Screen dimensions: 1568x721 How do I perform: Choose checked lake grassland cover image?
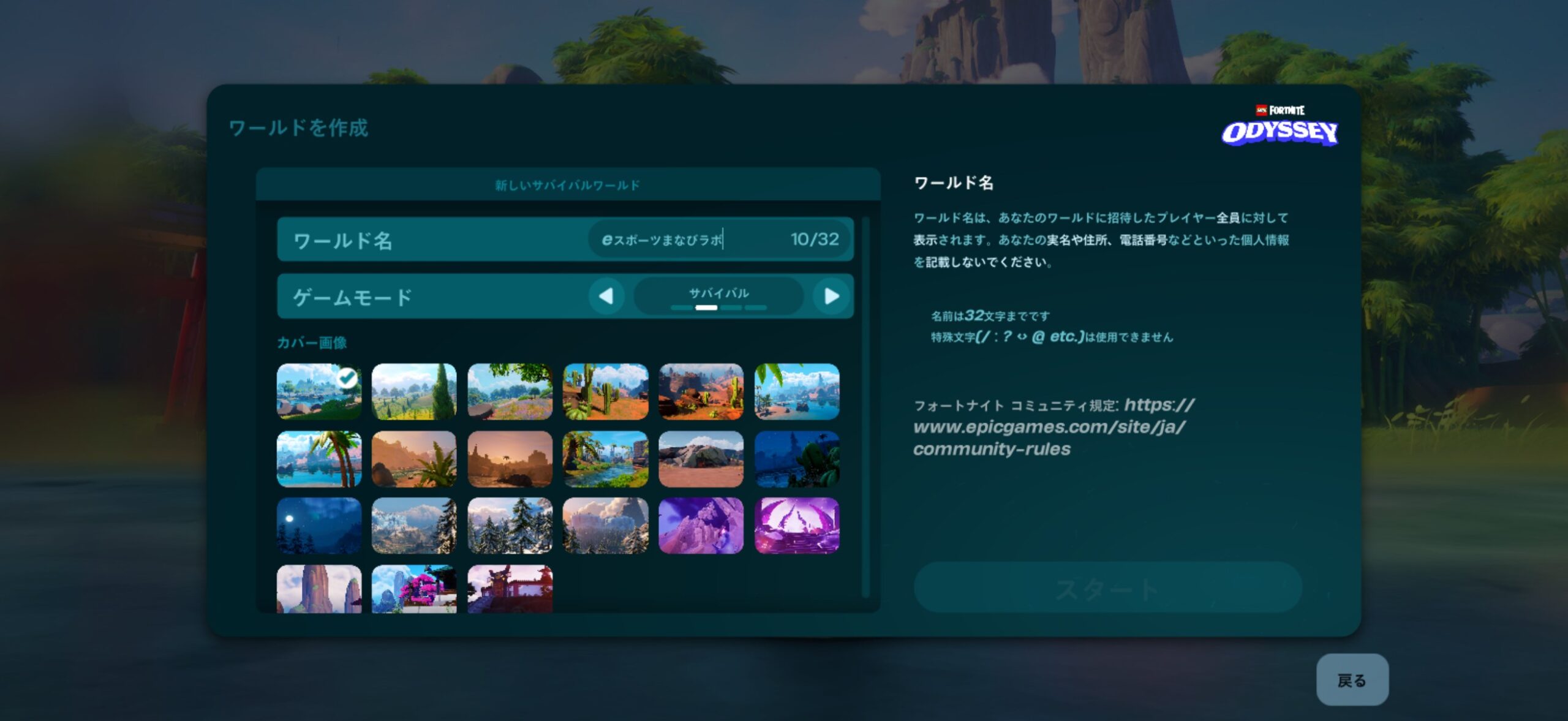pyautogui.click(x=318, y=391)
